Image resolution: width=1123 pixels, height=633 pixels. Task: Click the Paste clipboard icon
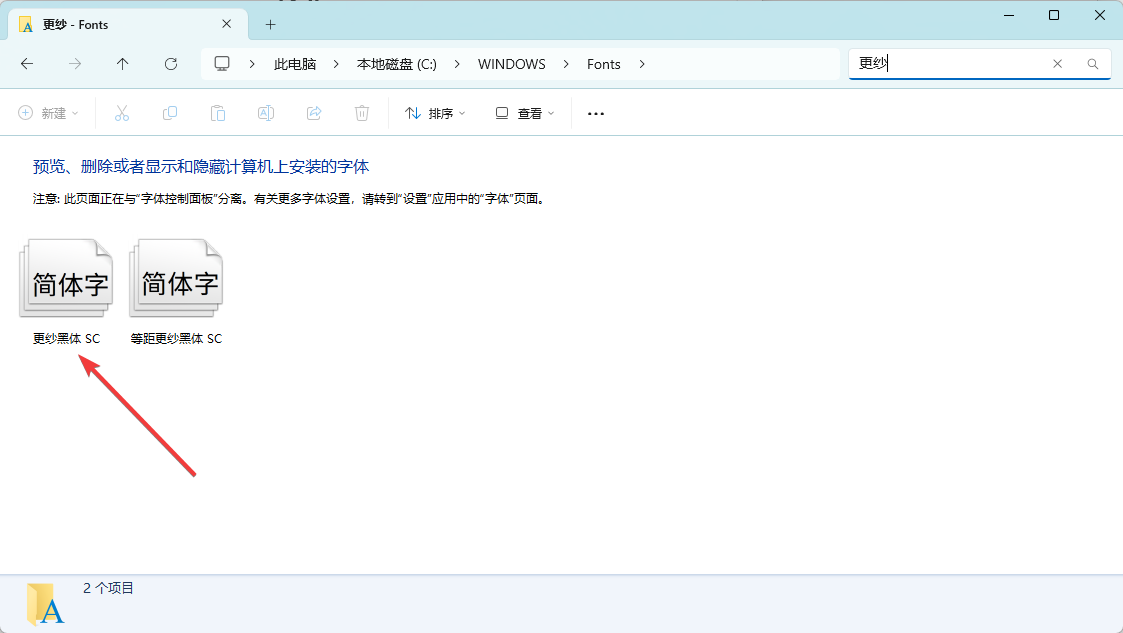[218, 114]
